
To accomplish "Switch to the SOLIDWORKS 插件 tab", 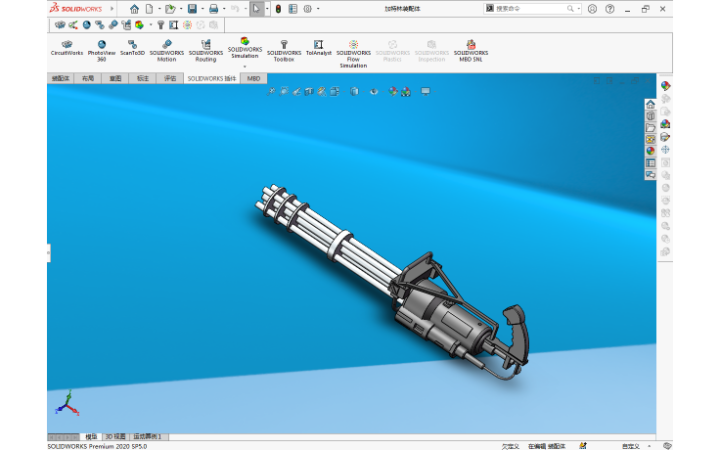I will 211,78.
